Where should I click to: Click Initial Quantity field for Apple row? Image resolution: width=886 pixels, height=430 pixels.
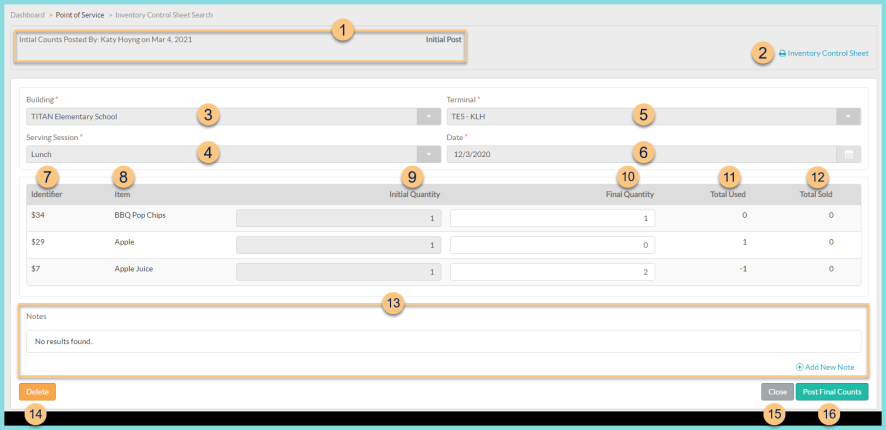[x=338, y=245]
